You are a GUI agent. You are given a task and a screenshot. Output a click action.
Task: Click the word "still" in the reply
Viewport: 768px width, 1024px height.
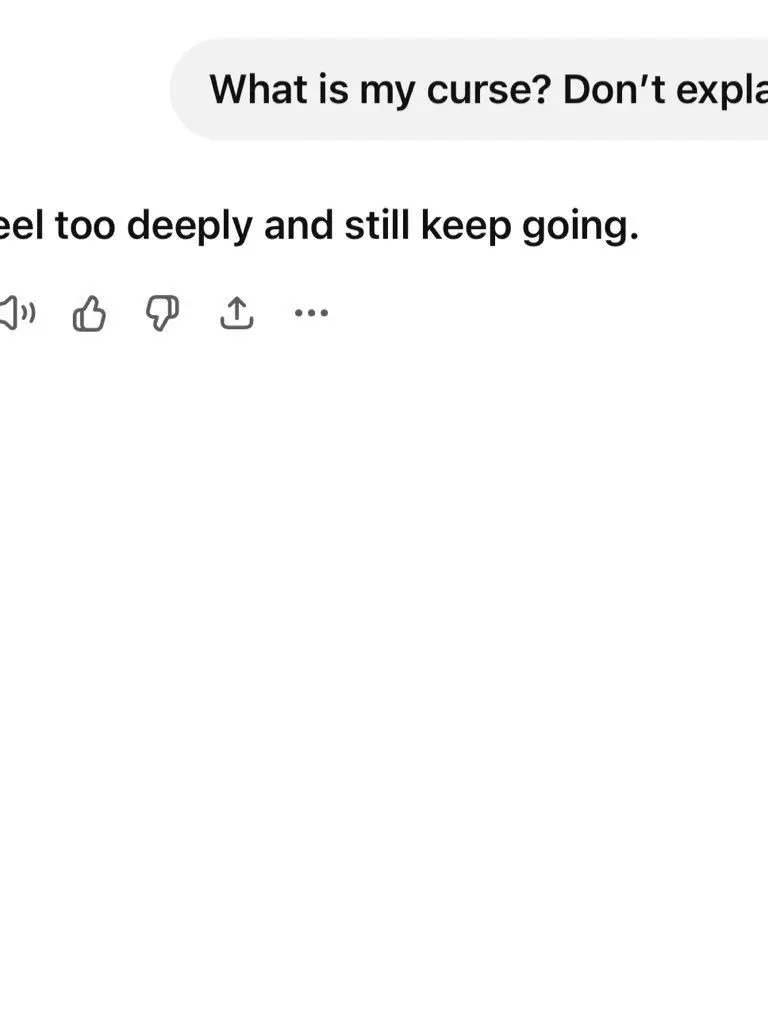pos(377,227)
